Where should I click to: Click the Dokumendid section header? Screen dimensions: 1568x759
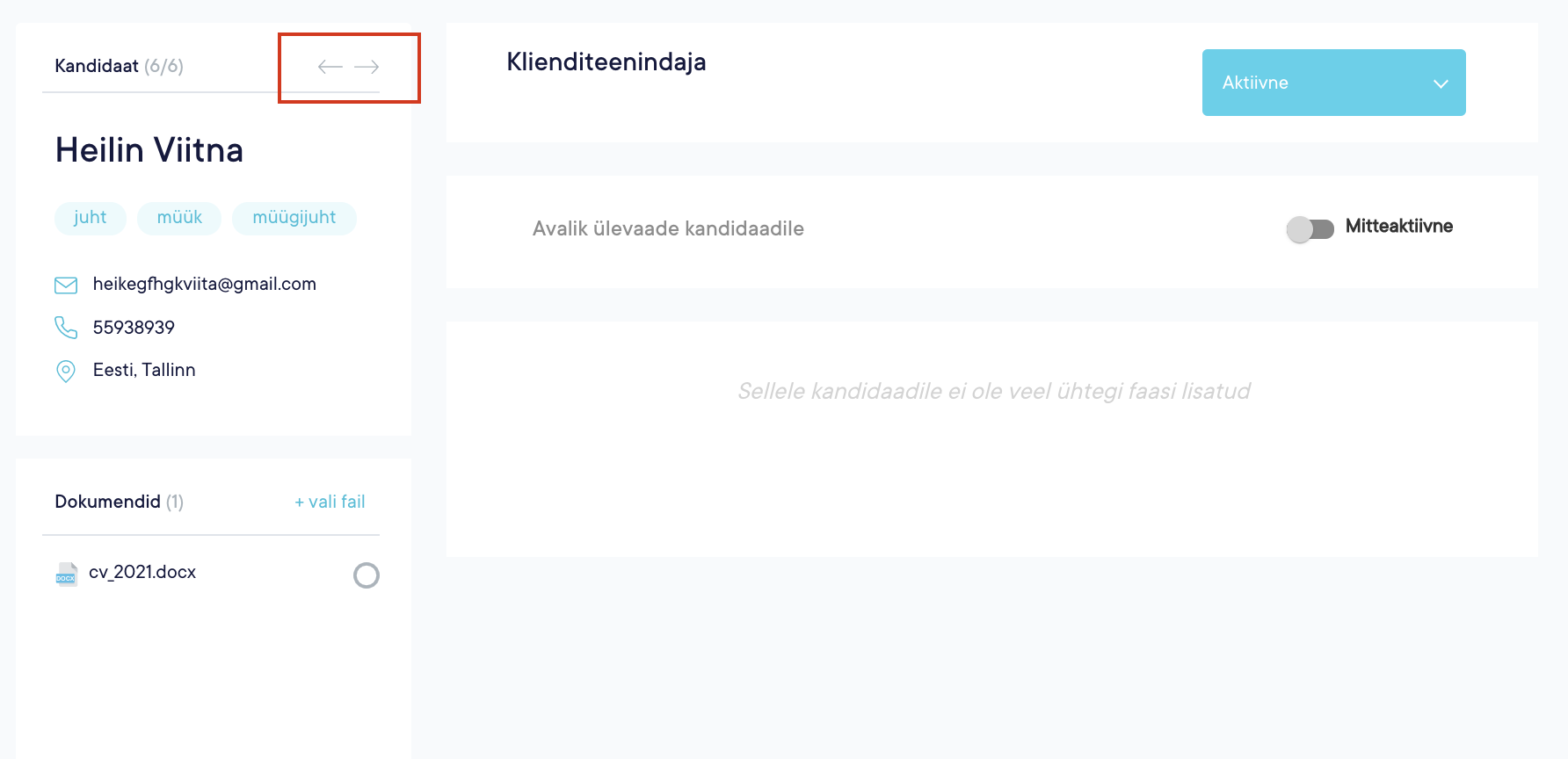(x=108, y=502)
